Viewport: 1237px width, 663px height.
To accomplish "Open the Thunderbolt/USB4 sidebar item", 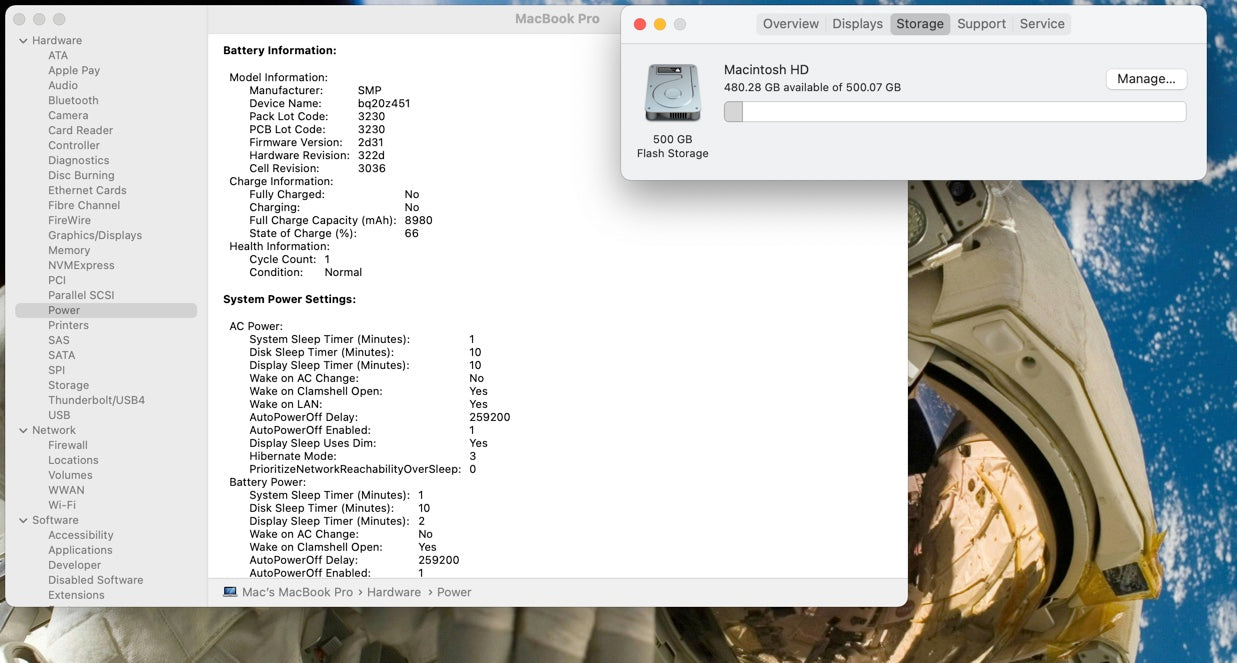I will (96, 401).
